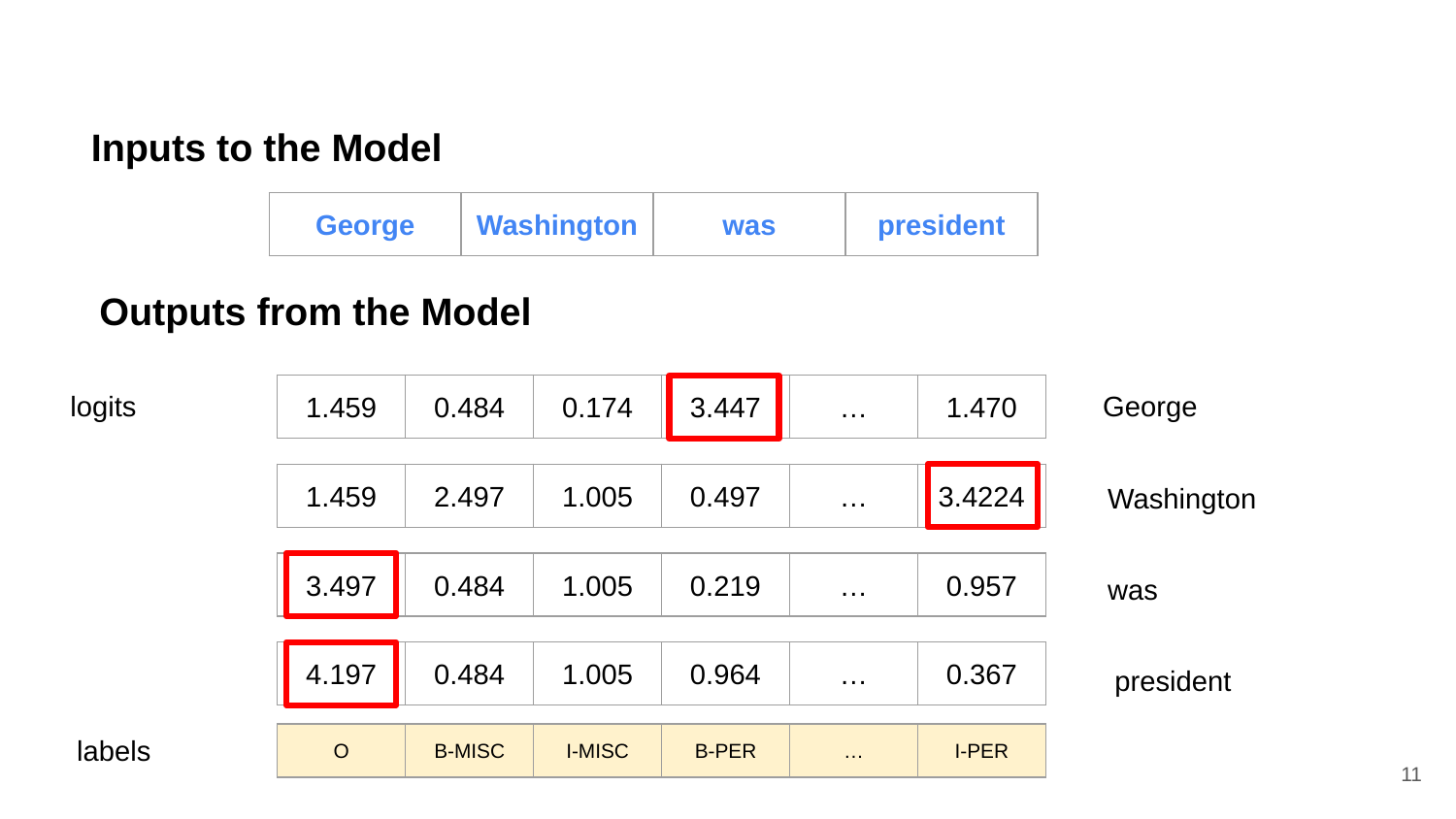Select the 1.470 cell in George row
The height and width of the screenshot is (819, 1456).
[981, 407]
